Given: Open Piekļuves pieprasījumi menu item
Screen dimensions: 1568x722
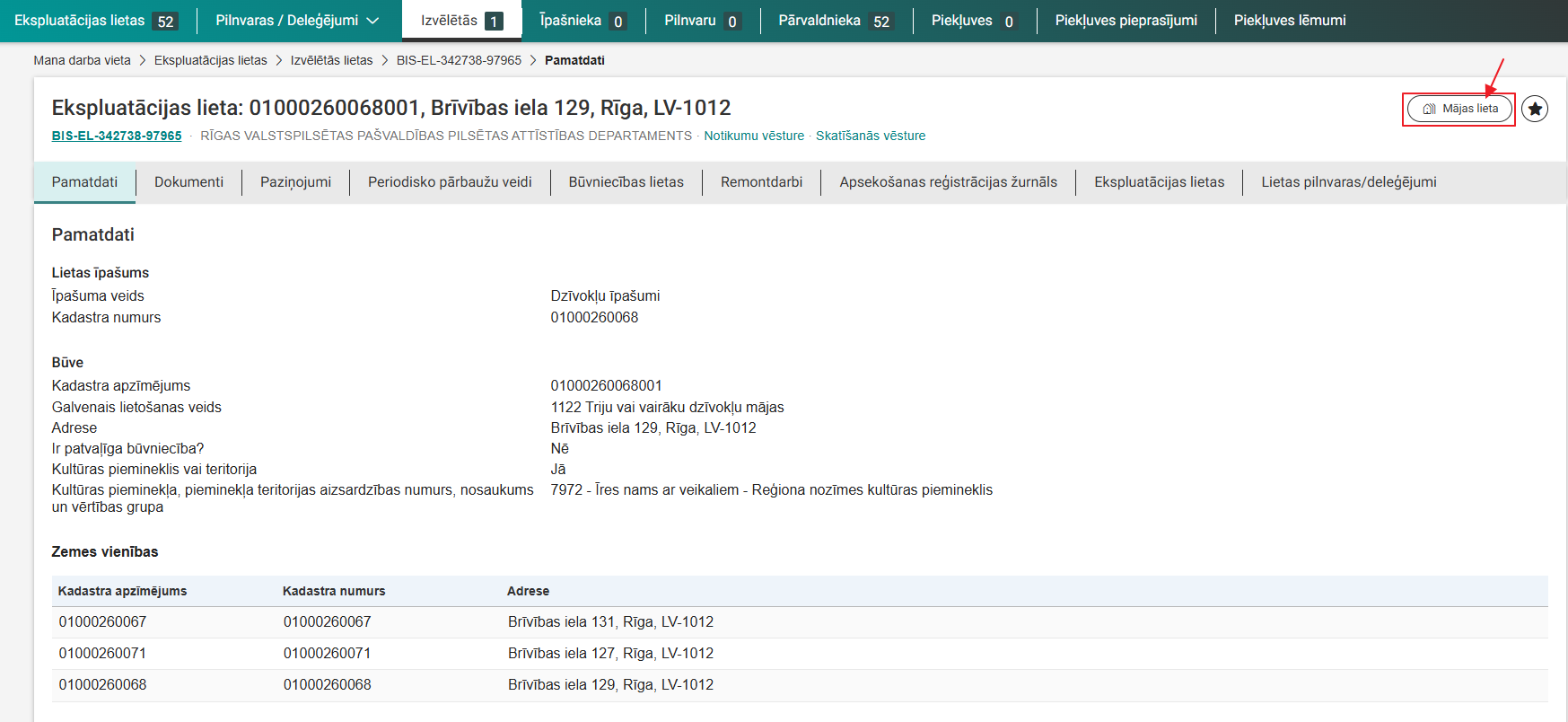Looking at the screenshot, I should (x=1126, y=21).
